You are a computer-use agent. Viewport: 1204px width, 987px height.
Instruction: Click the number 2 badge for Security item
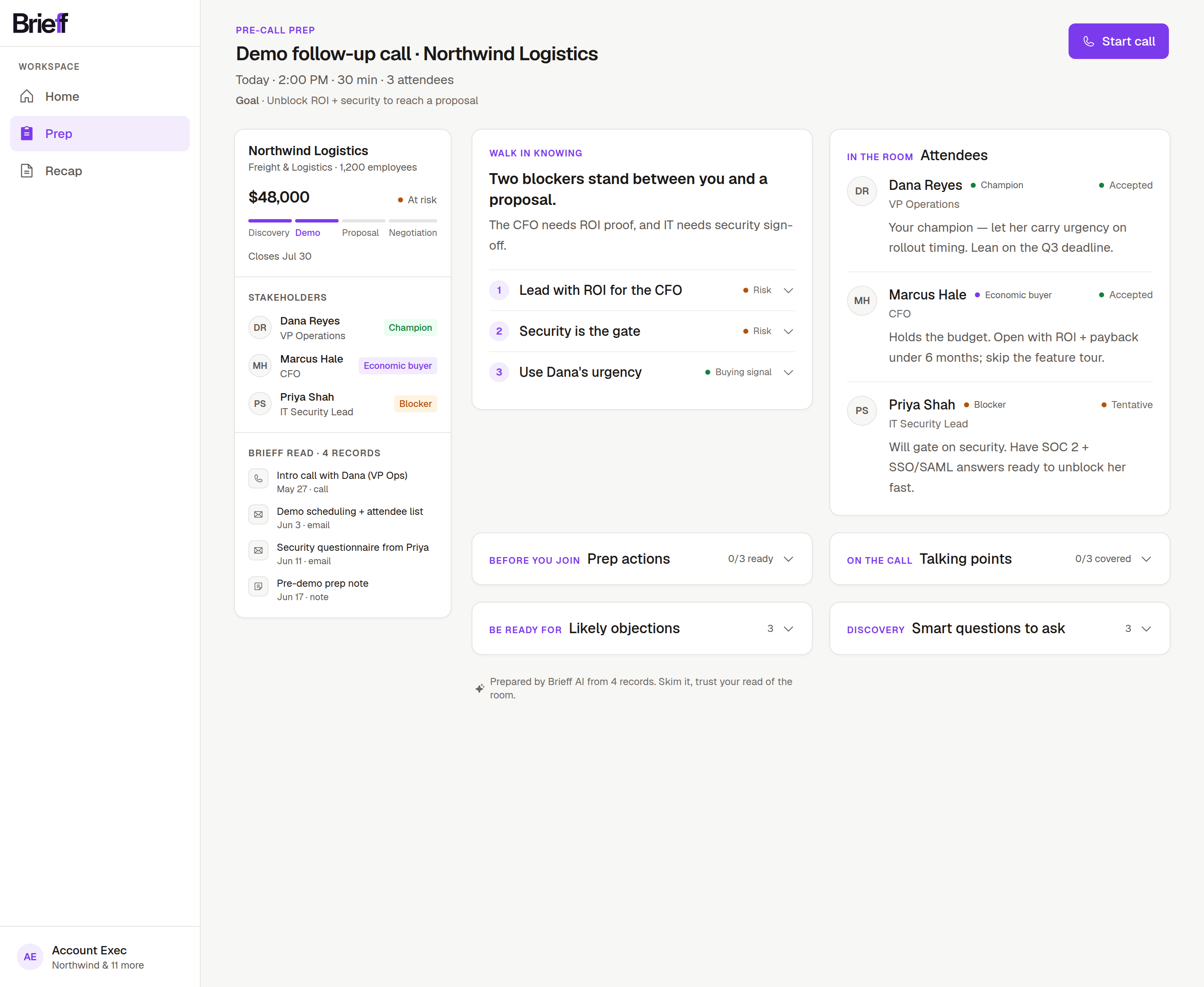499,331
